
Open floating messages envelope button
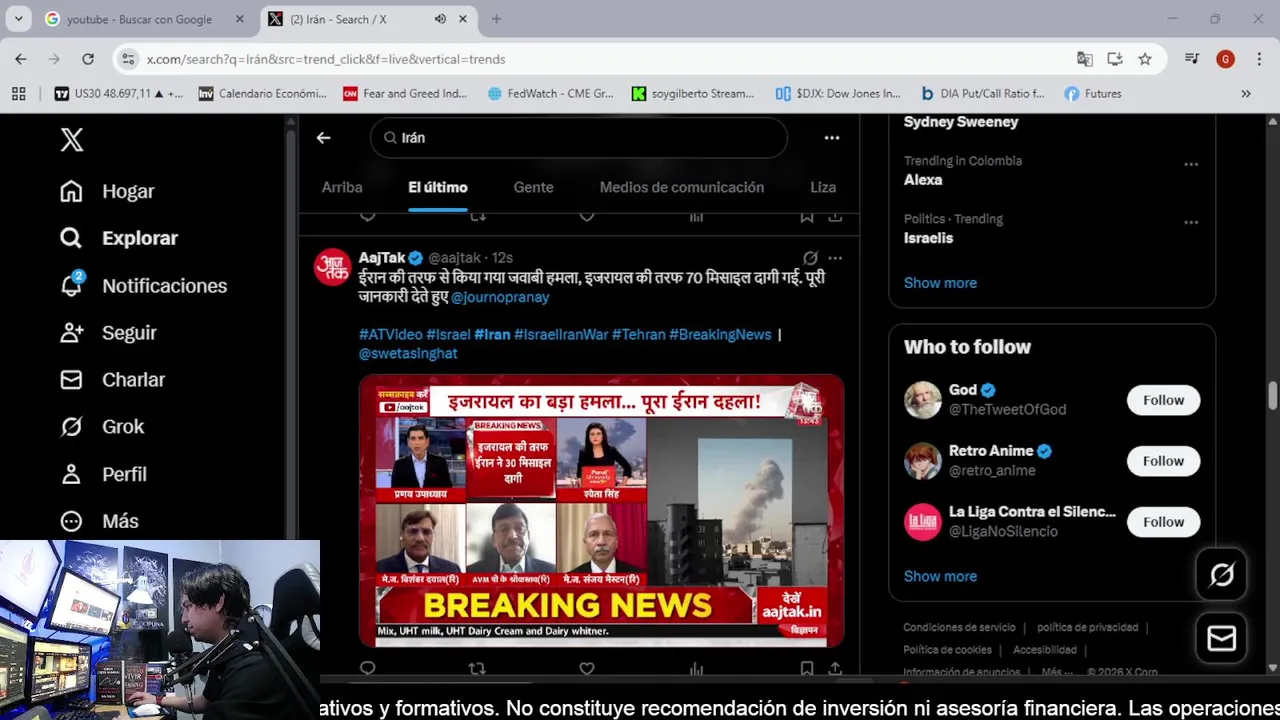point(1222,638)
